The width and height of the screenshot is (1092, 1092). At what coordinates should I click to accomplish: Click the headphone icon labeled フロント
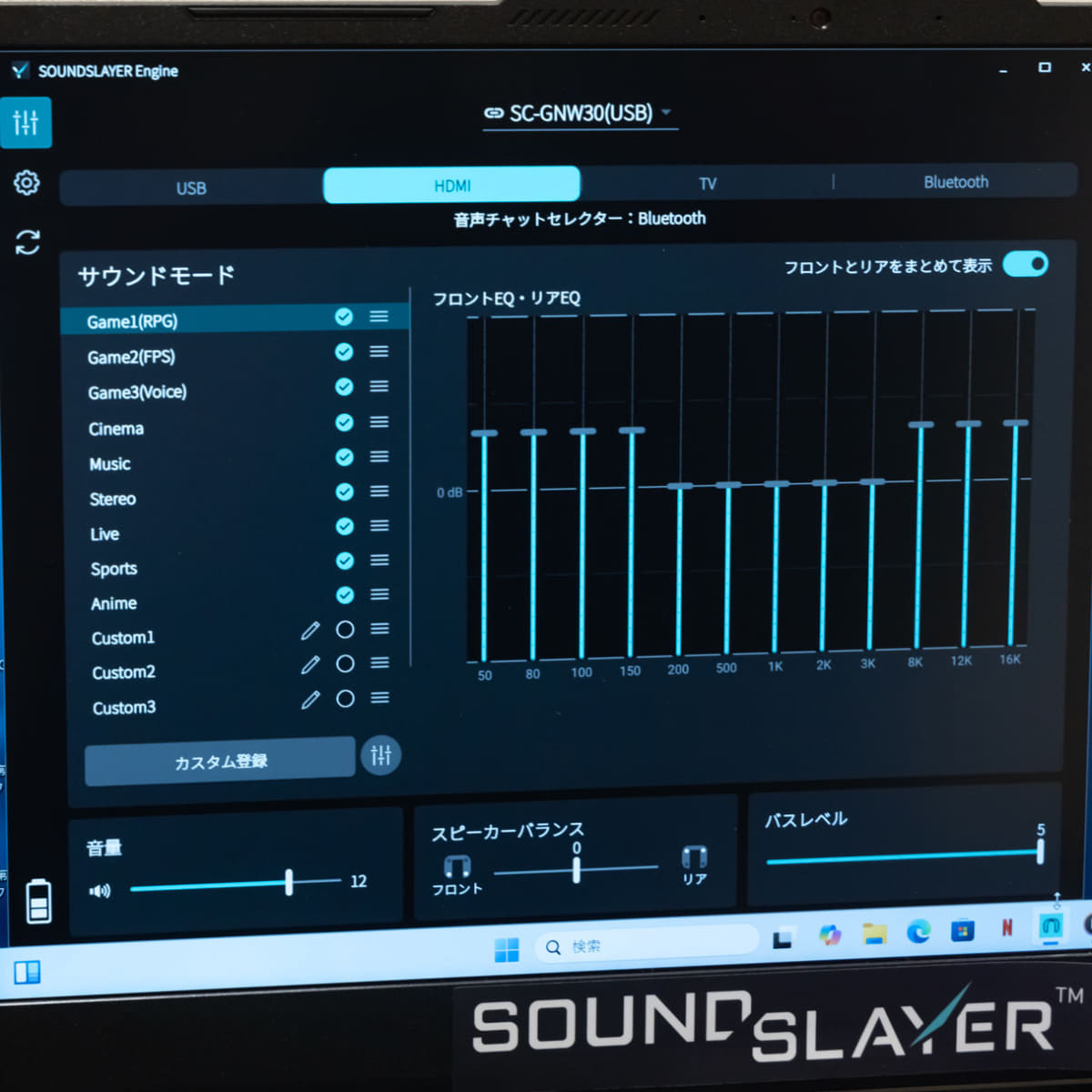(457, 866)
